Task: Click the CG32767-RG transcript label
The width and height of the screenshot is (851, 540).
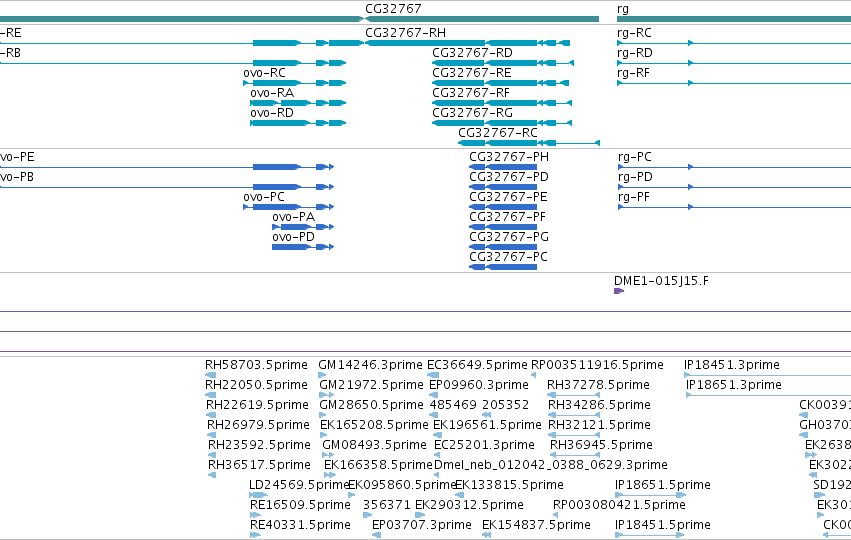Action: (472, 113)
